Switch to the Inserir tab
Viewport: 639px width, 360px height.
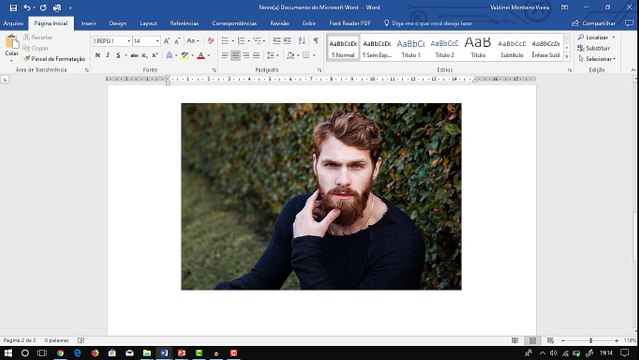[88, 23]
